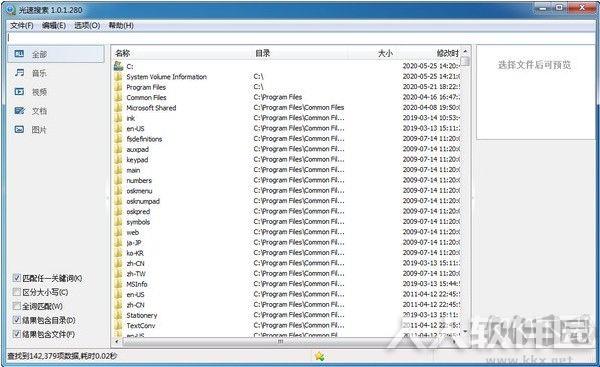
Task: Select the 图片 picture category icon
Action: pyautogui.click(x=20, y=130)
